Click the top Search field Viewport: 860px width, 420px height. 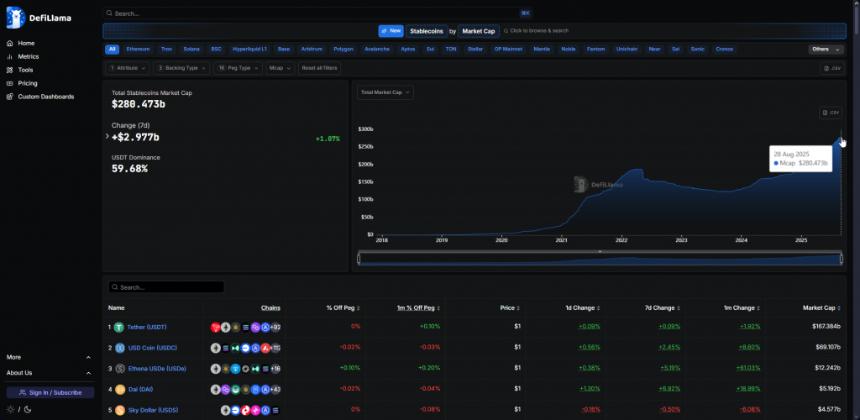(x=318, y=13)
